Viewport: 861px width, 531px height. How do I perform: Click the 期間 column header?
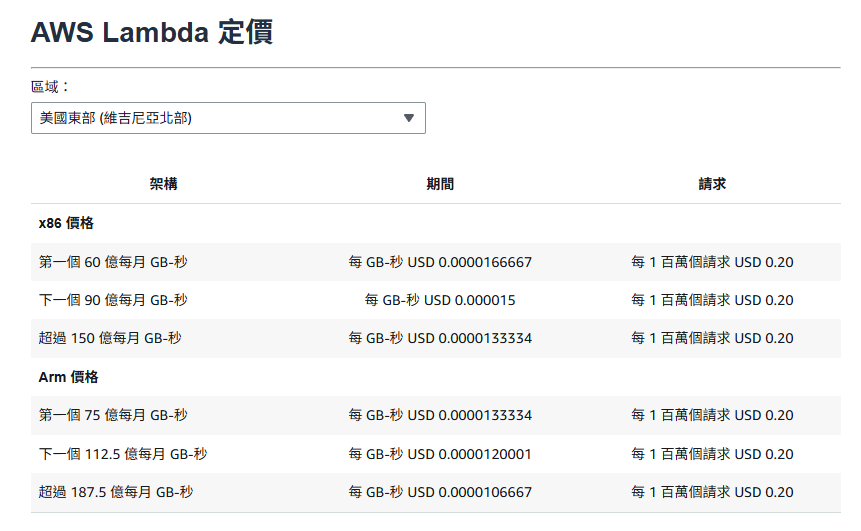tap(440, 184)
